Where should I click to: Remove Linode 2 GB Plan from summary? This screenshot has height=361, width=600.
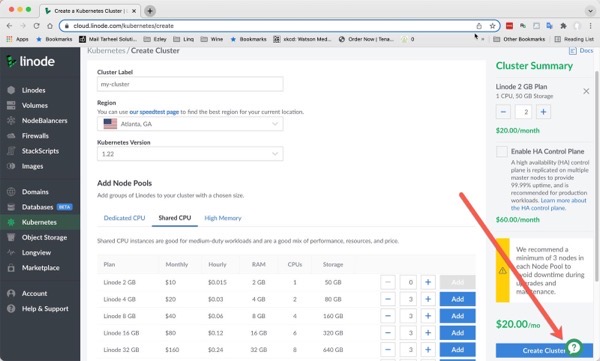(586, 91)
